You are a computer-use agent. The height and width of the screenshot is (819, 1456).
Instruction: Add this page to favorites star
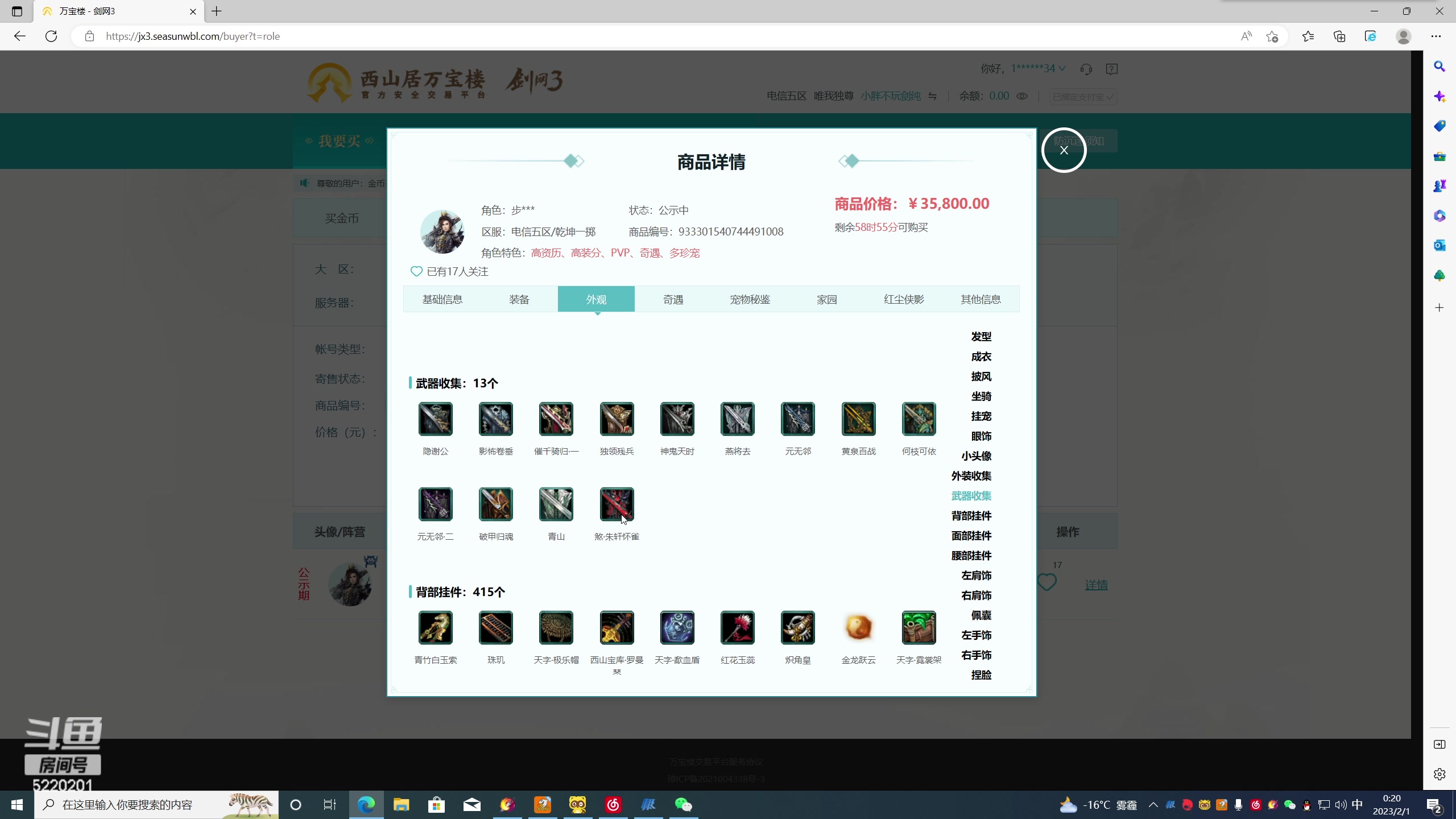tap(1272, 36)
